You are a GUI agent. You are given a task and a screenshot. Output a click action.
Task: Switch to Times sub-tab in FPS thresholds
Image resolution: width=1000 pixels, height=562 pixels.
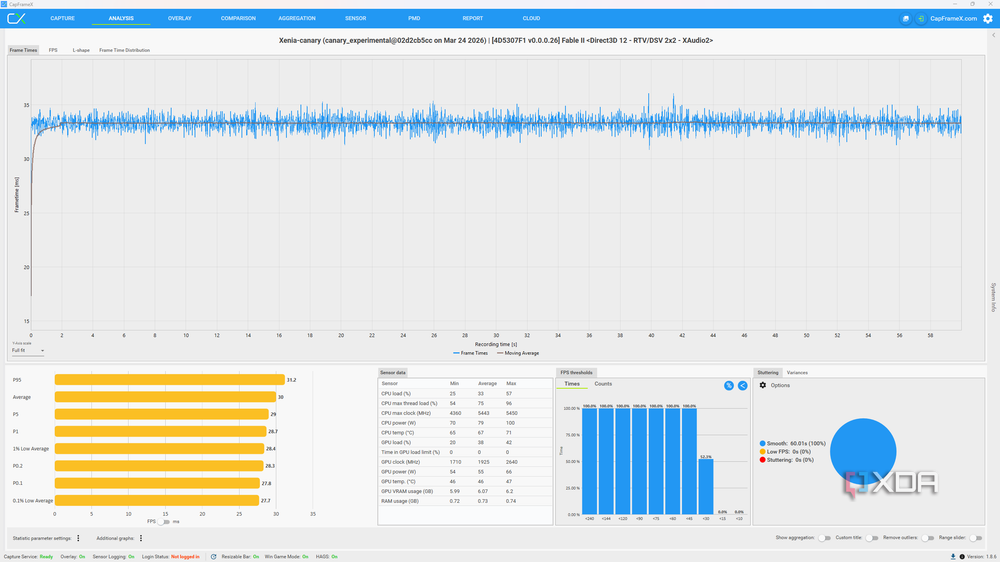[572, 384]
